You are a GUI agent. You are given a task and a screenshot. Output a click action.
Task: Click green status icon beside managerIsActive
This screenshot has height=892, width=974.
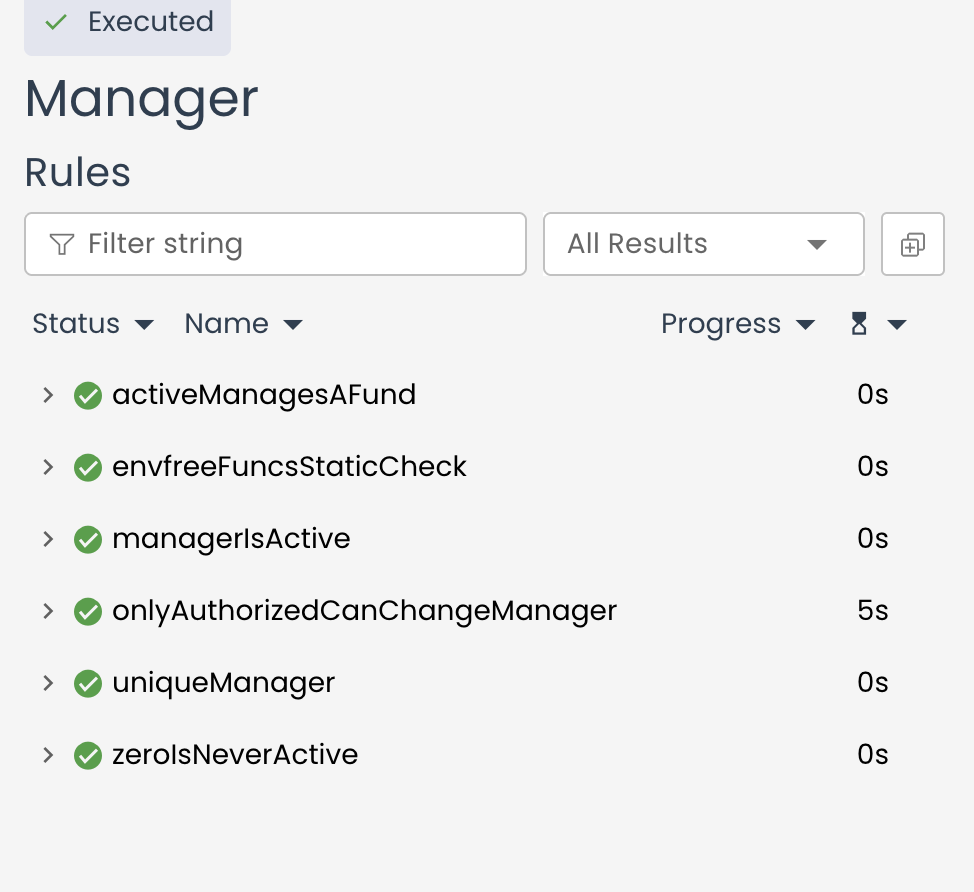[x=88, y=540]
